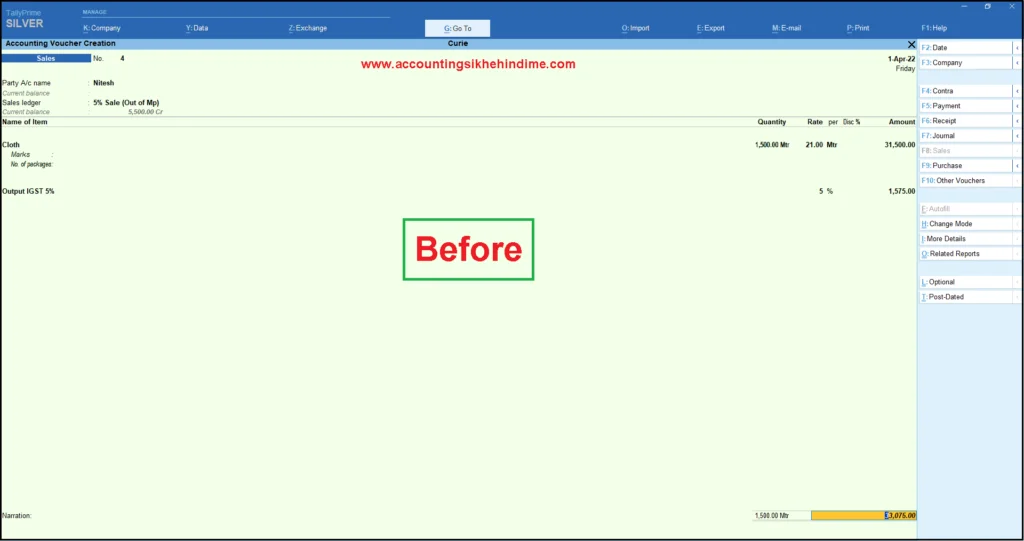
Task: Open F10: Other Vouchers
Action: tap(965, 180)
